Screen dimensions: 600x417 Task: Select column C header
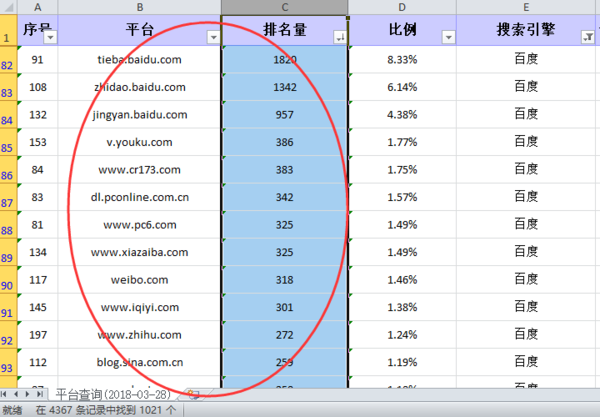[284, 7]
